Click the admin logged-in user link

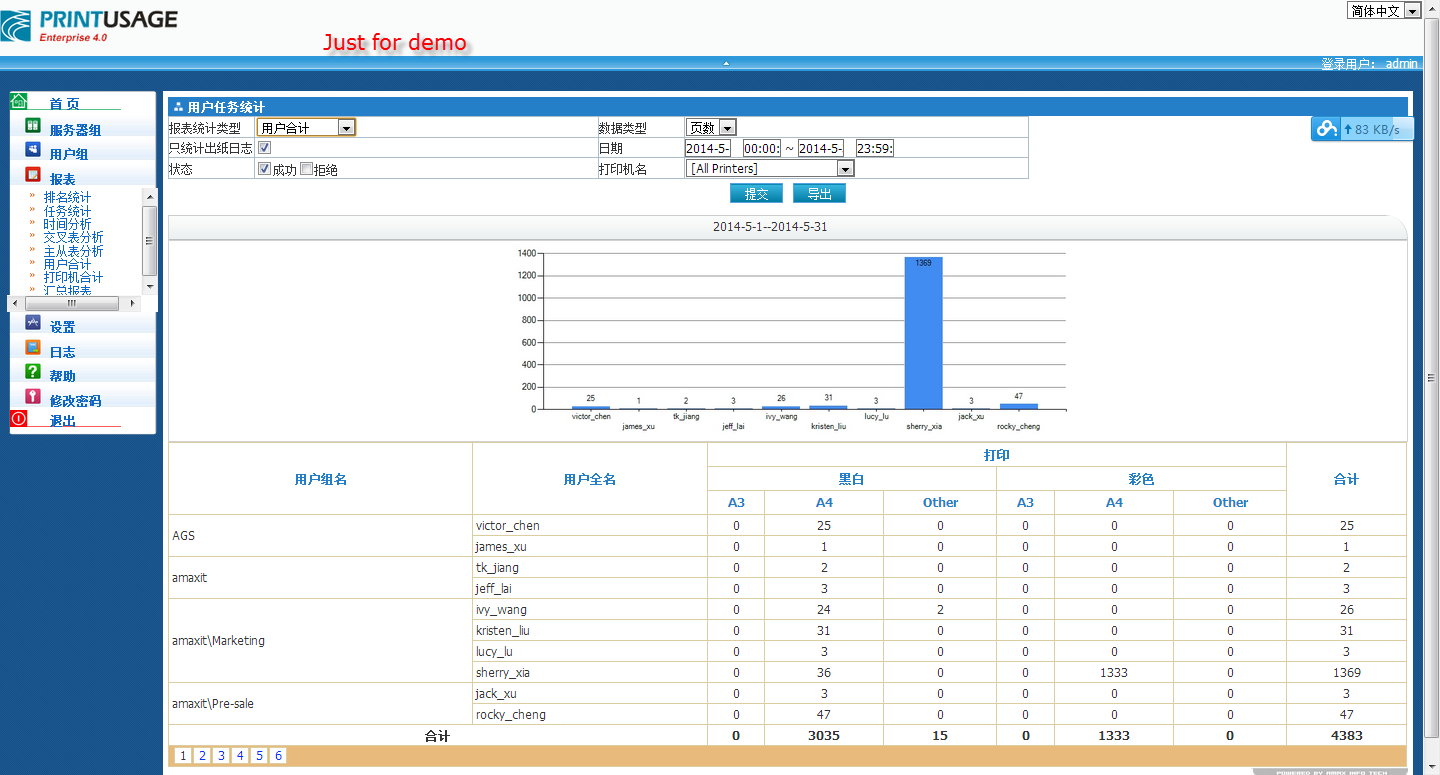(1401, 63)
